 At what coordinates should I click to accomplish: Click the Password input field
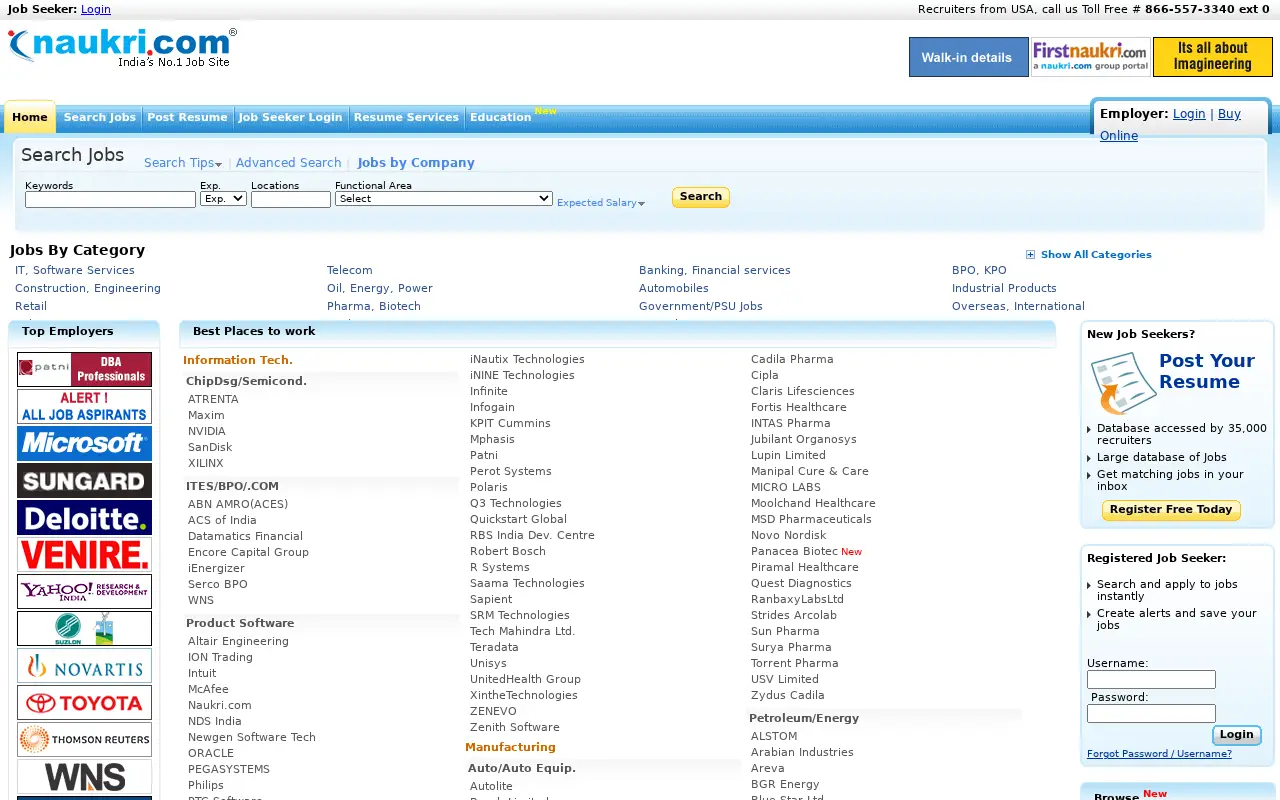coord(1151,714)
